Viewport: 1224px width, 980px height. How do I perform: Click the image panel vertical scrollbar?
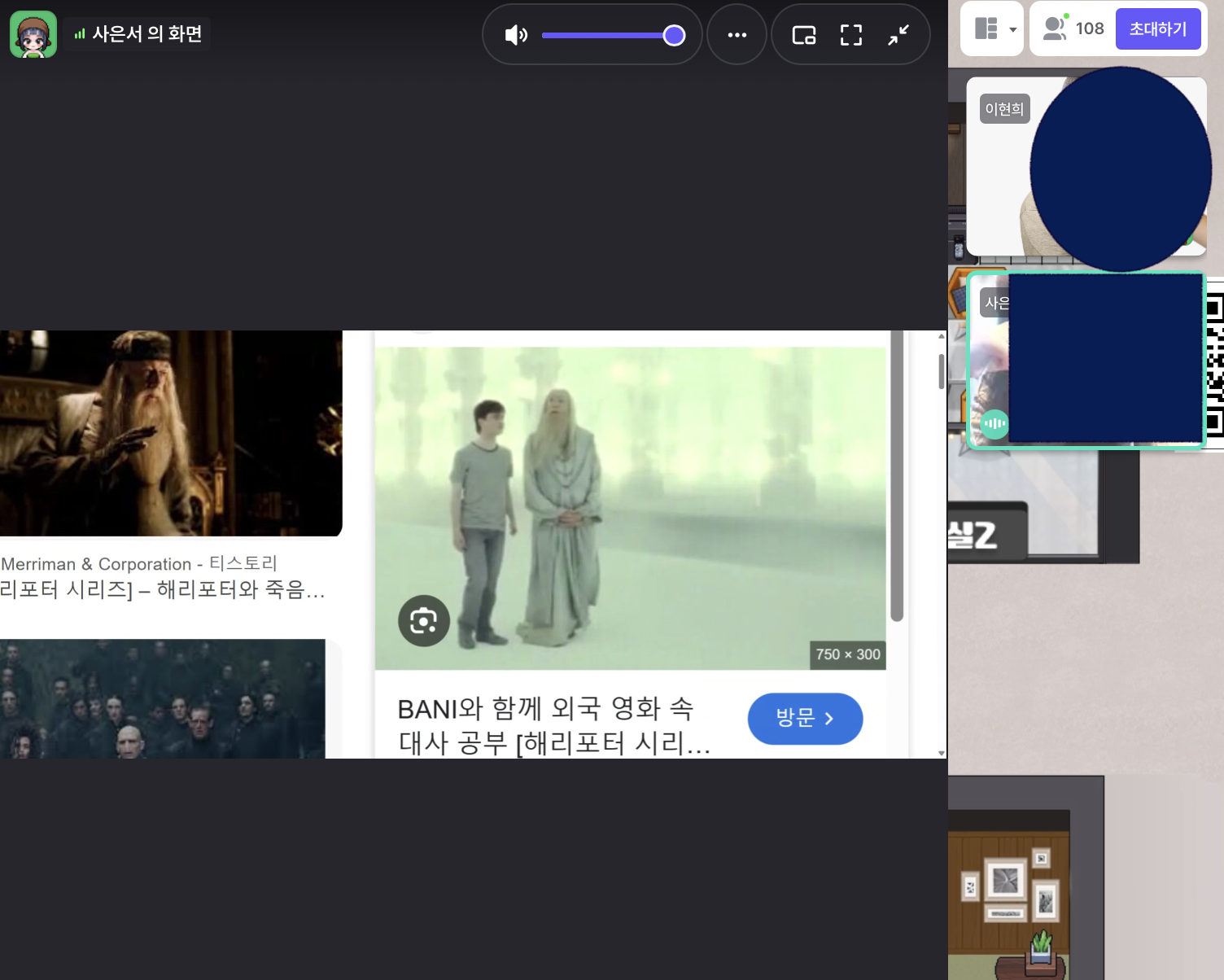(x=897, y=476)
